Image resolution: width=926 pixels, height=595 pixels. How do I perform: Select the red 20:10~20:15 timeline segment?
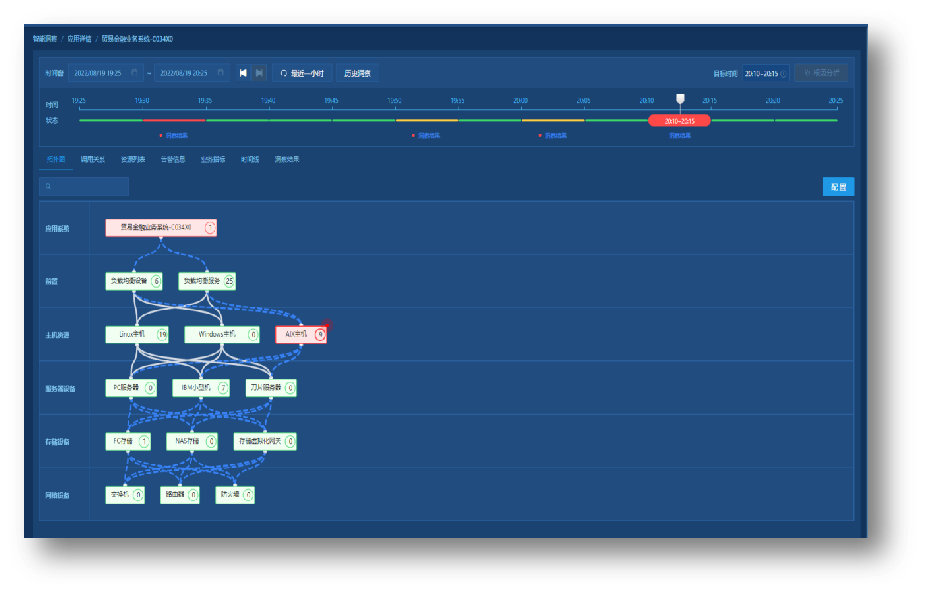click(679, 120)
